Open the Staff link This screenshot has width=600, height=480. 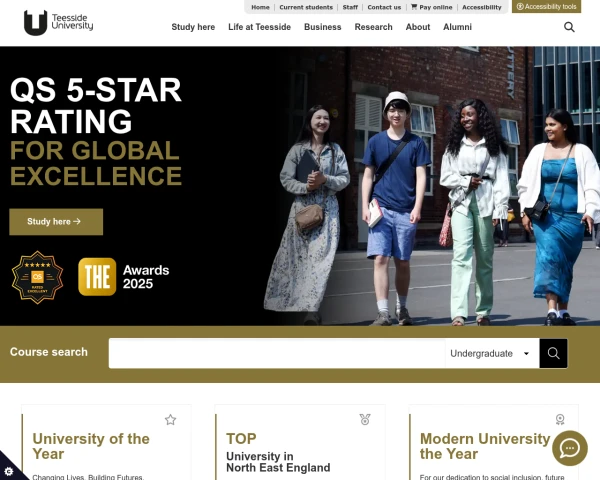pos(350,7)
